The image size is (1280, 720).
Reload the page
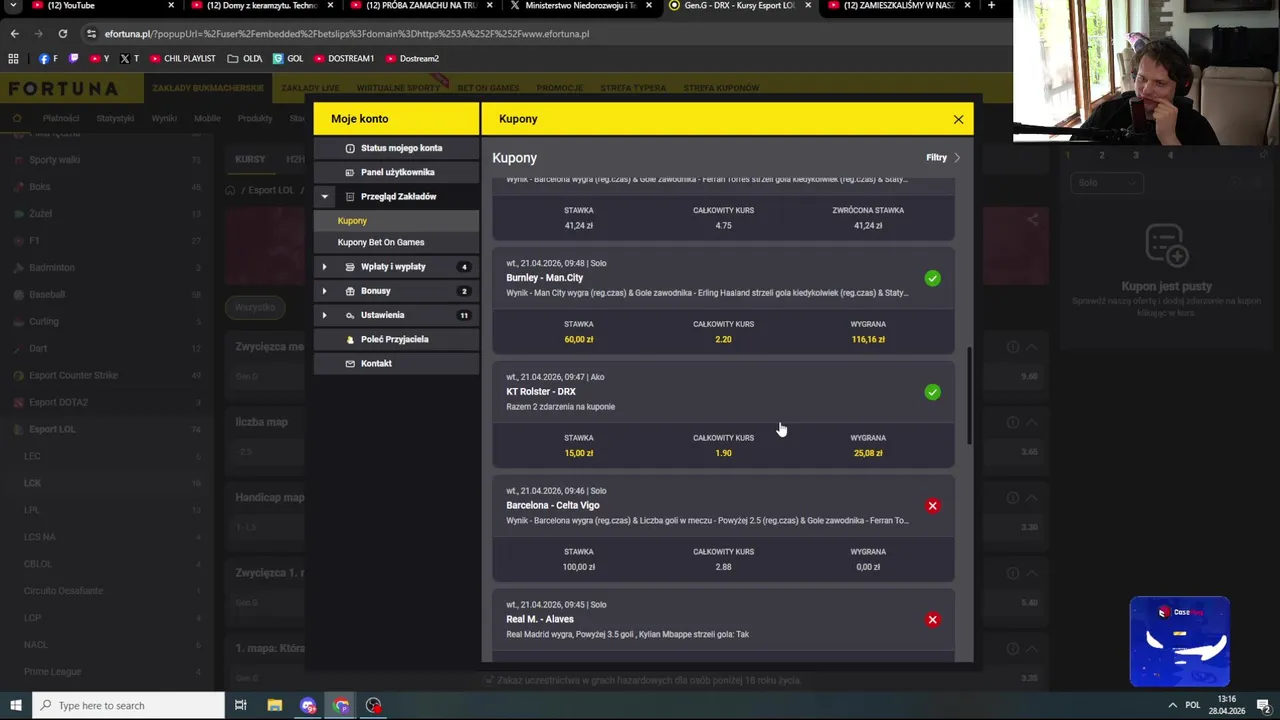[62, 33]
